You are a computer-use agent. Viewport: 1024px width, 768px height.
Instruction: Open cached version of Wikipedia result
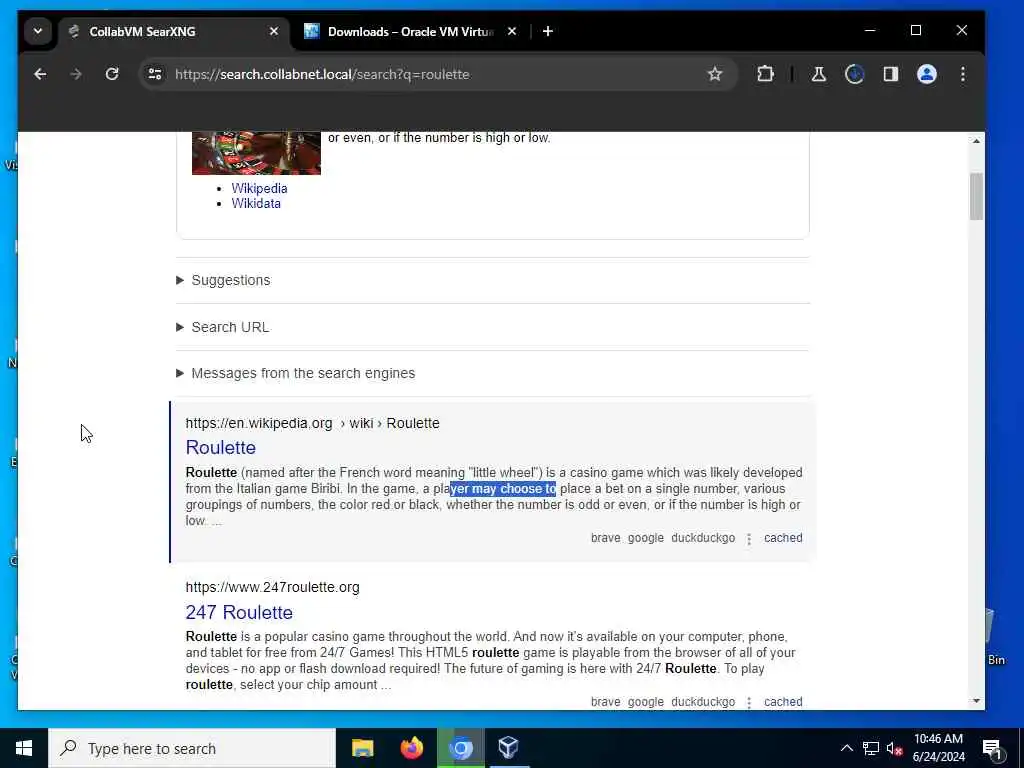pyautogui.click(x=783, y=538)
